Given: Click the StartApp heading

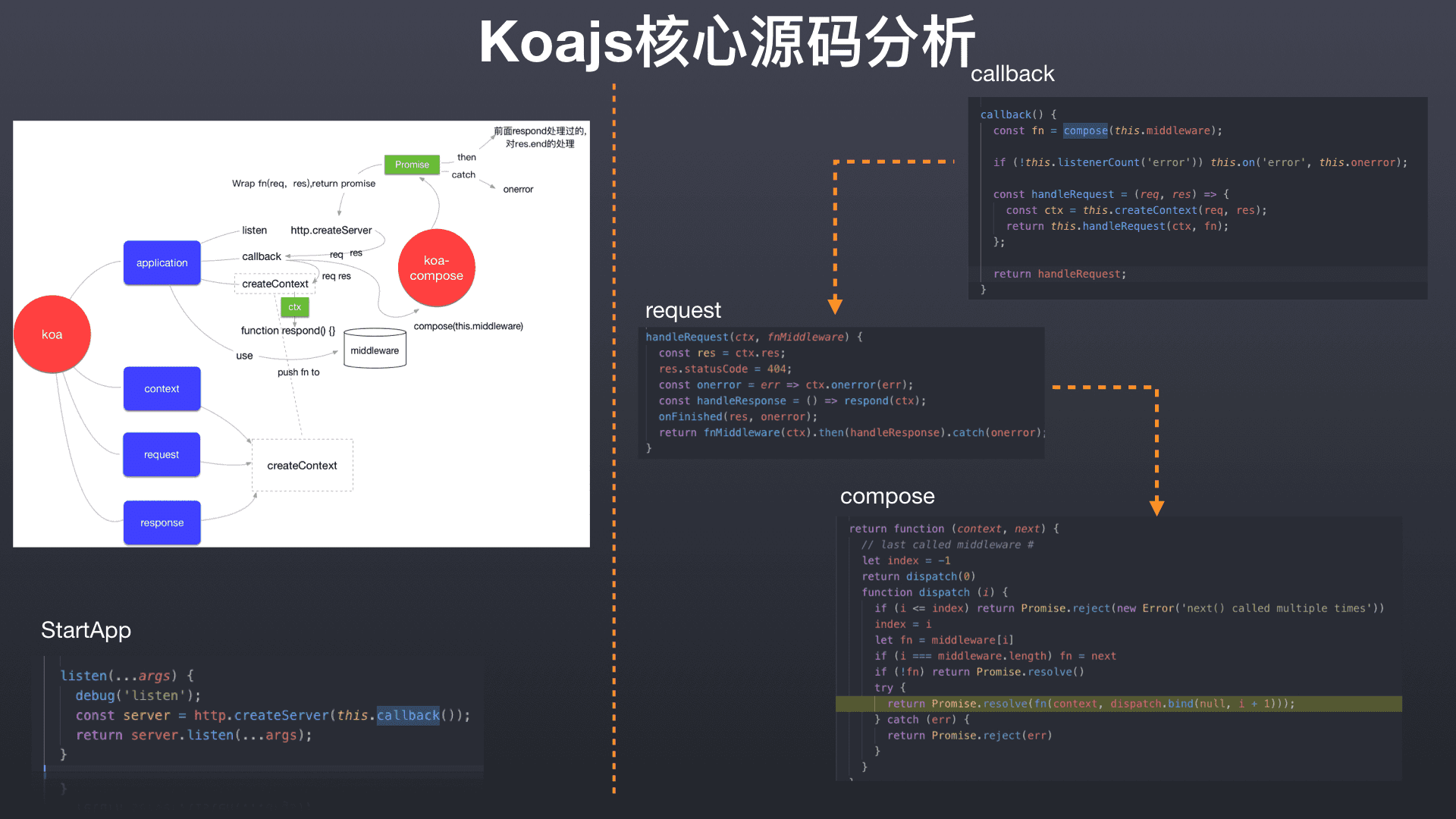Looking at the screenshot, I should [x=86, y=630].
